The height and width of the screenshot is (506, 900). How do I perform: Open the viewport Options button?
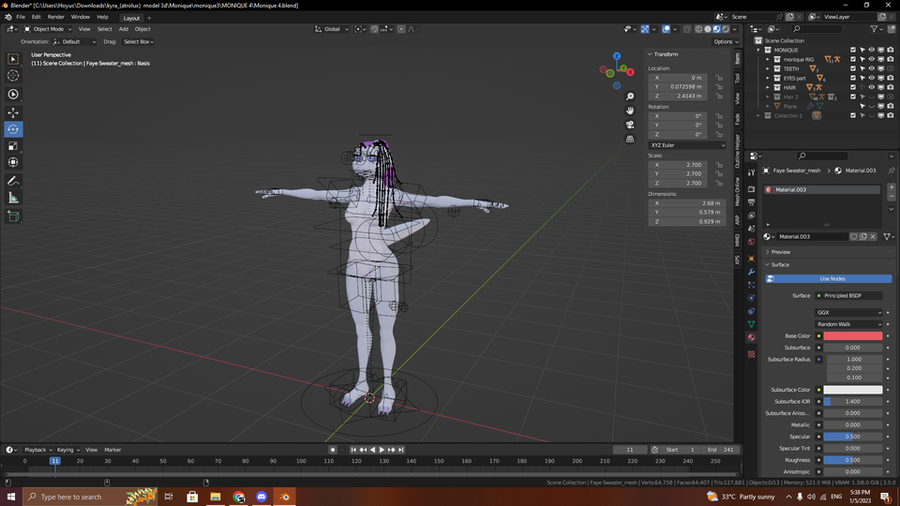724,42
